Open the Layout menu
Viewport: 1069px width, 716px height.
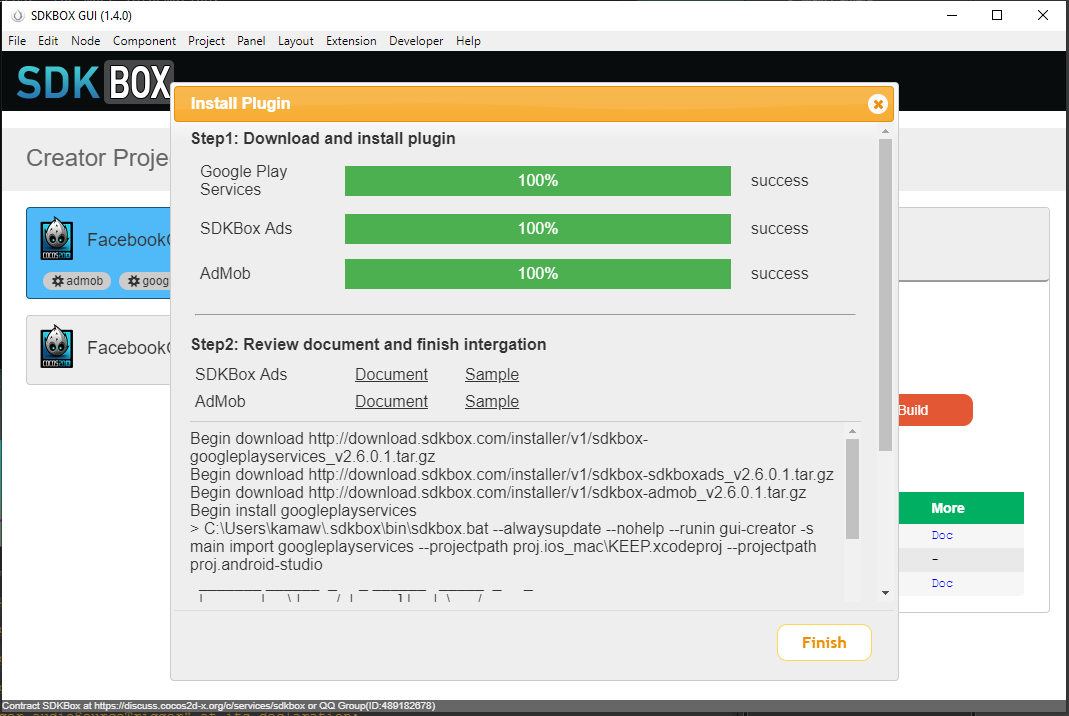pos(295,41)
